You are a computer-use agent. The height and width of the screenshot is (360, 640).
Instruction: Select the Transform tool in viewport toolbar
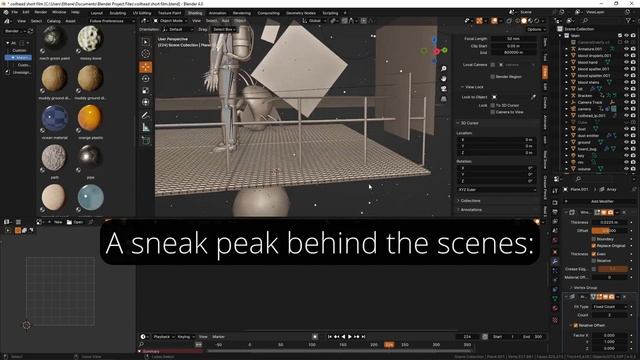pyautogui.click(x=146, y=102)
